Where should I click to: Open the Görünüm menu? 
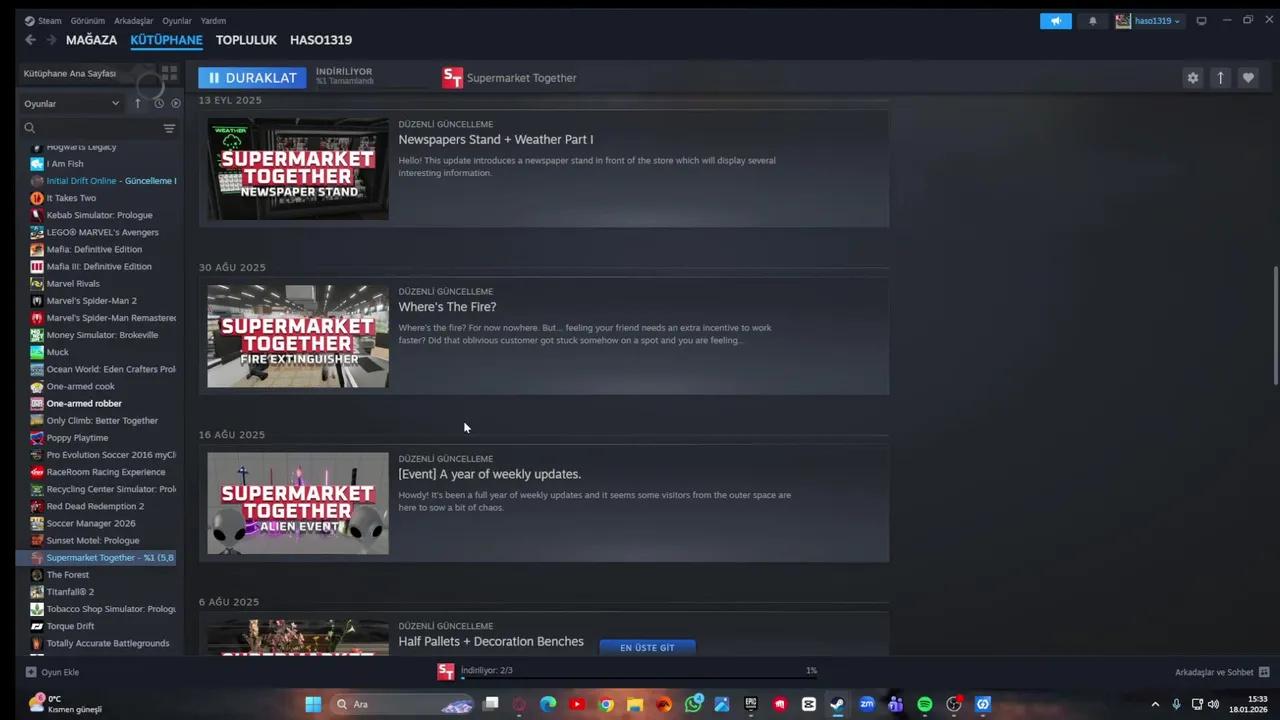(88, 21)
